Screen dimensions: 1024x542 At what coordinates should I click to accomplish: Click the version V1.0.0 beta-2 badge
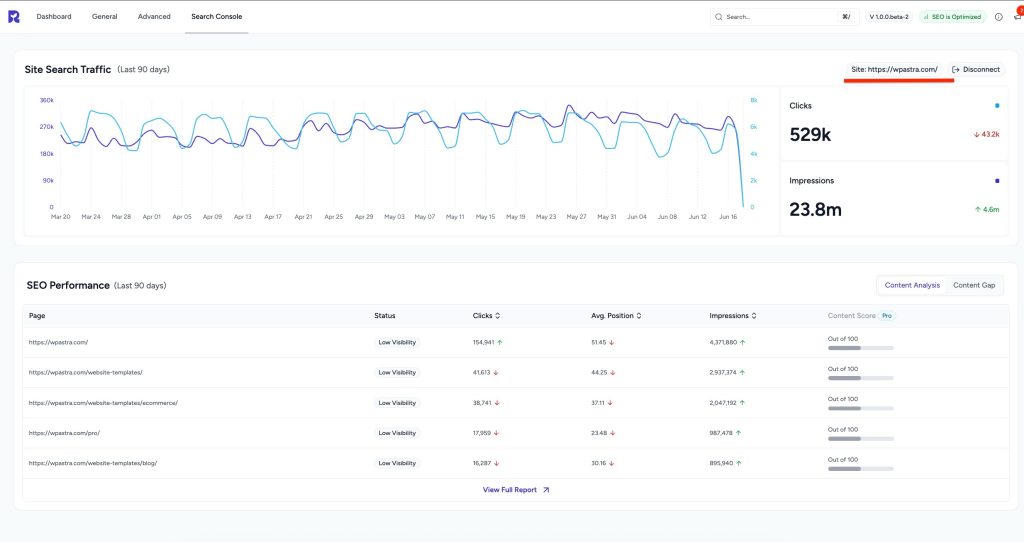[889, 17]
